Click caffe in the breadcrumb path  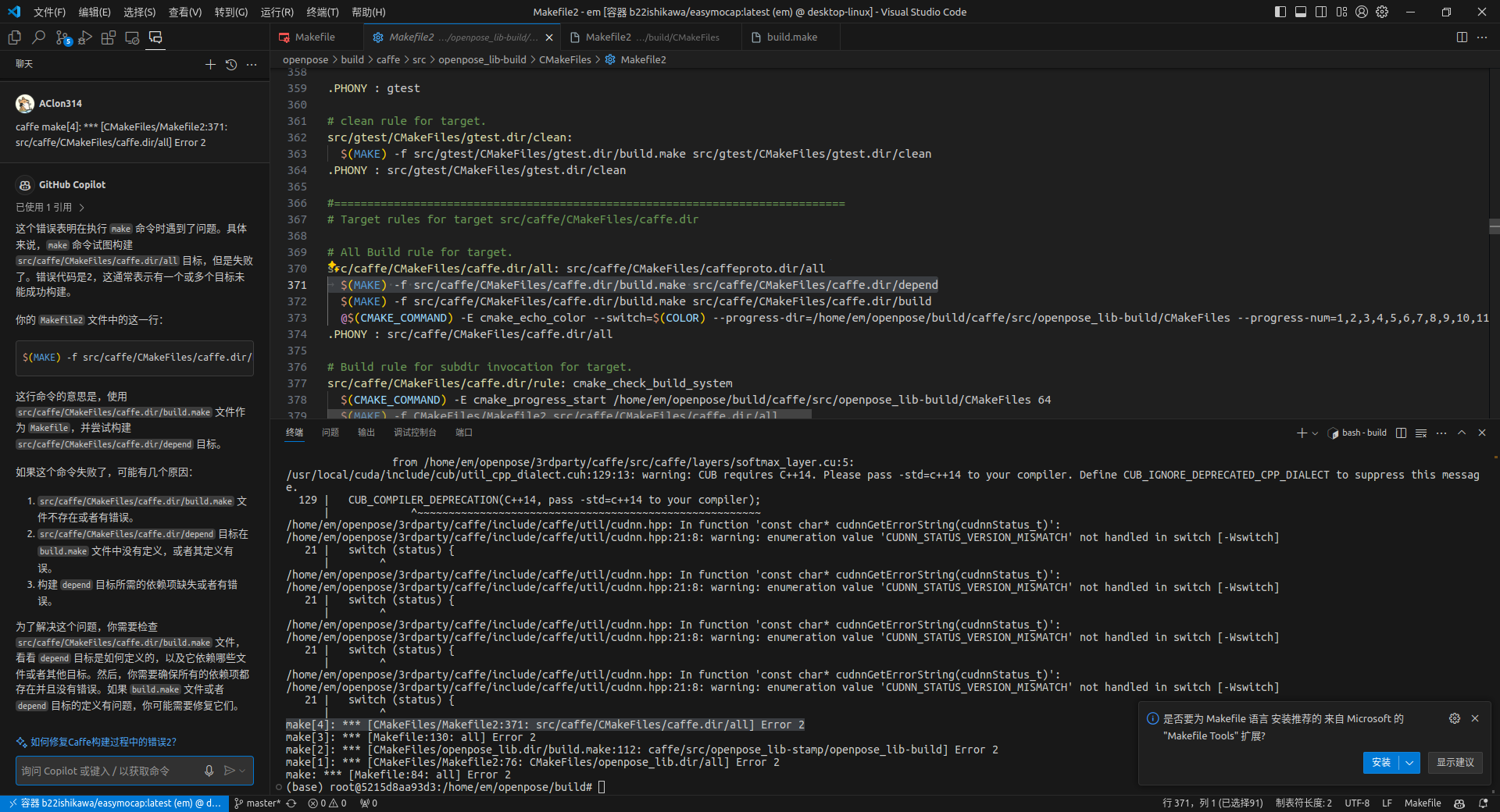(388, 59)
